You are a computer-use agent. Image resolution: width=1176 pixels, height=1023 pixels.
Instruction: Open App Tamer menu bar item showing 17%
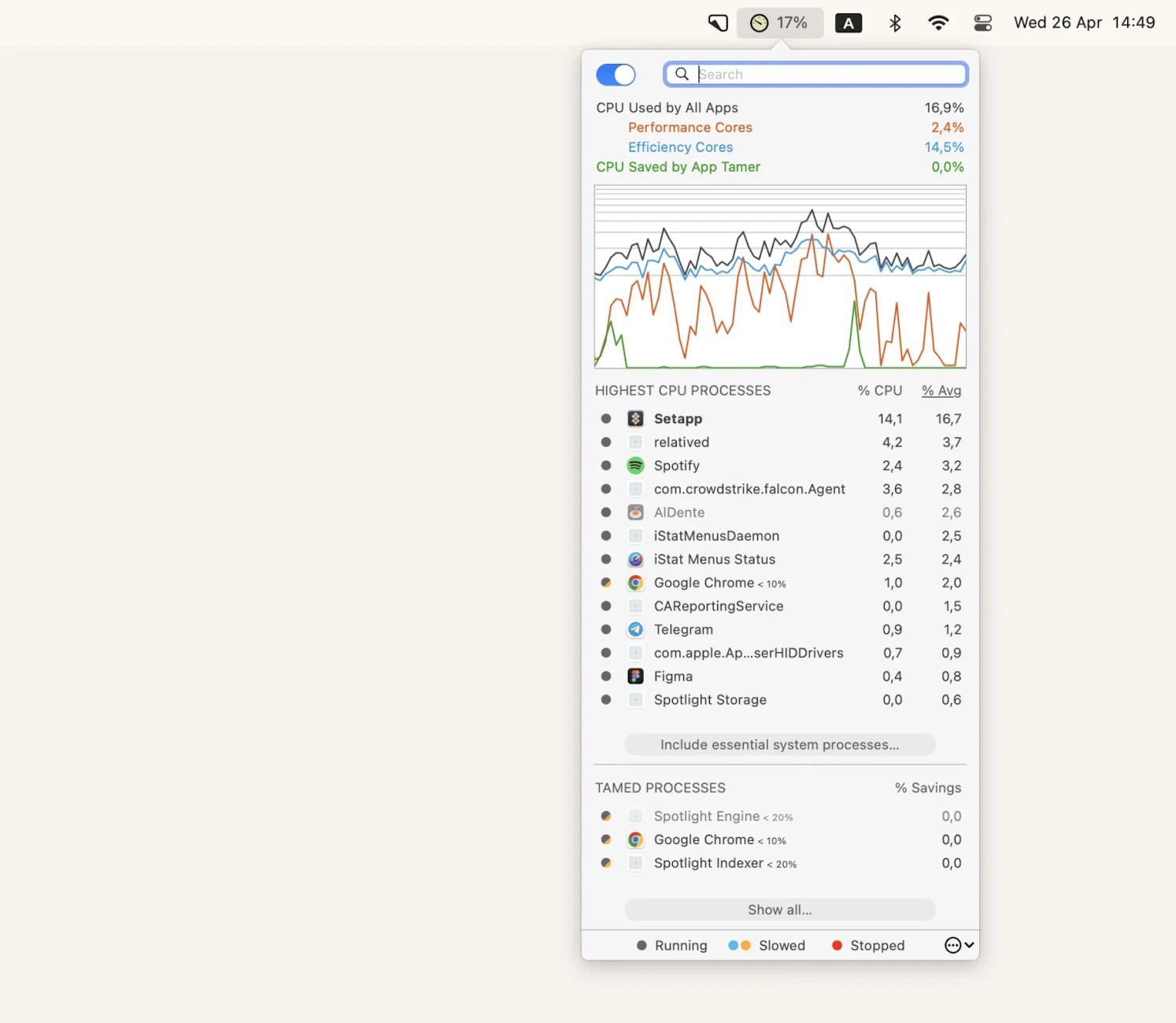tap(779, 23)
